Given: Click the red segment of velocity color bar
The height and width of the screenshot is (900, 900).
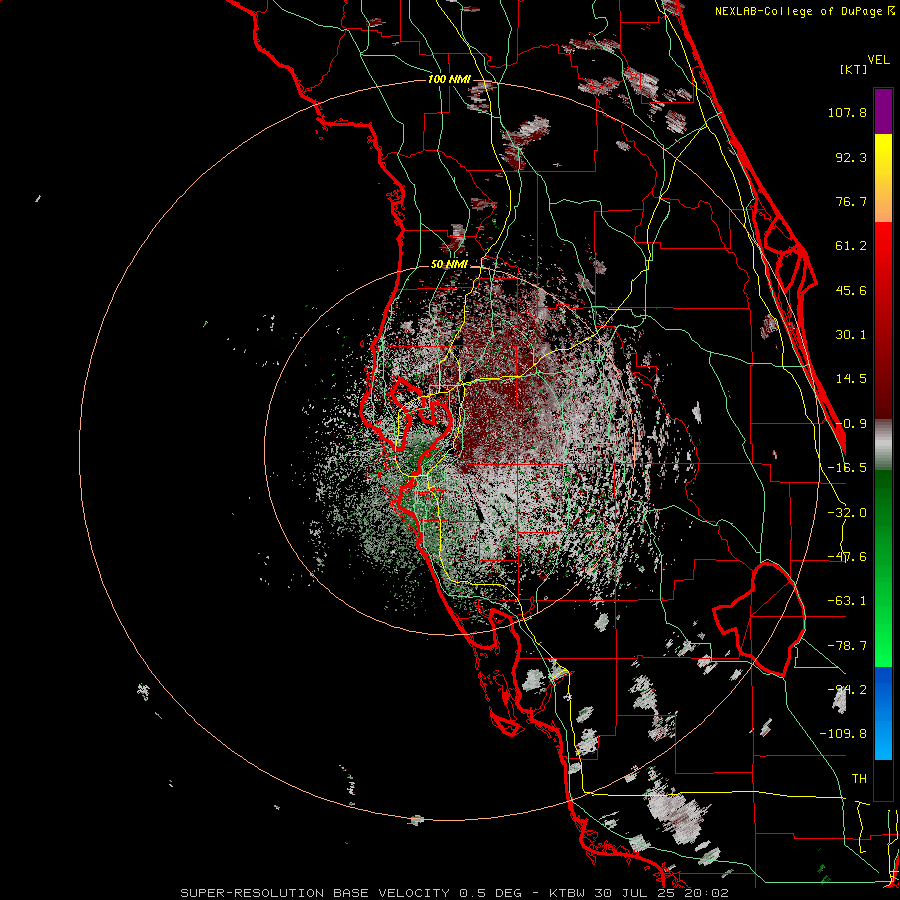Looking at the screenshot, I should tap(883, 320).
